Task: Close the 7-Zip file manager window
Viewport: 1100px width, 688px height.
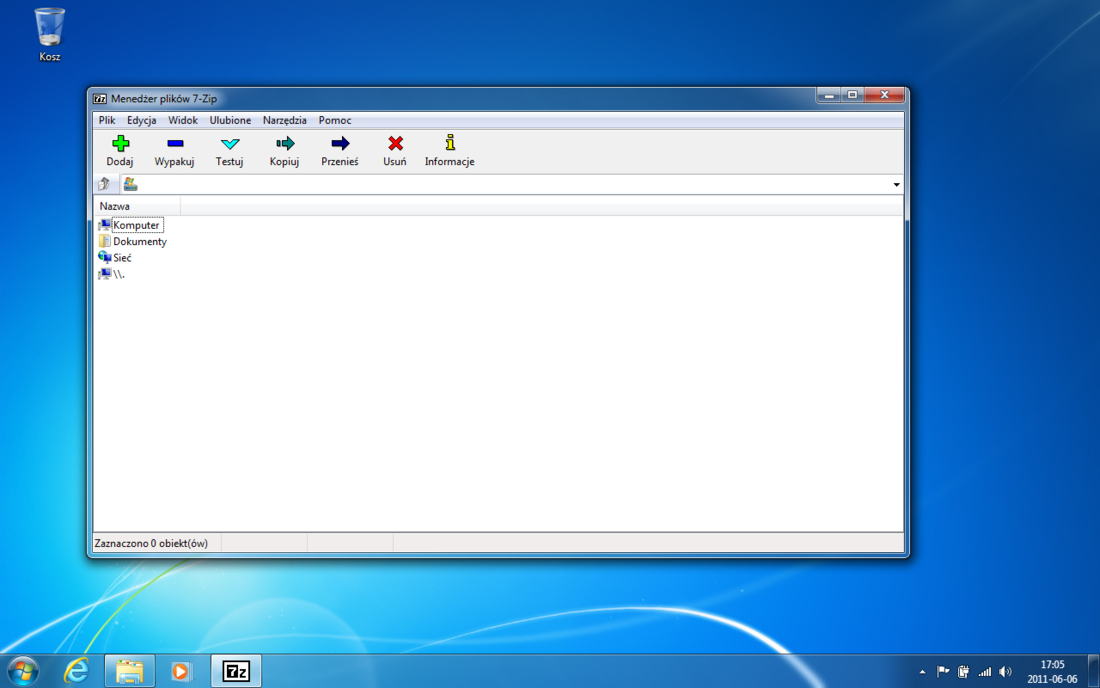Action: [x=884, y=95]
